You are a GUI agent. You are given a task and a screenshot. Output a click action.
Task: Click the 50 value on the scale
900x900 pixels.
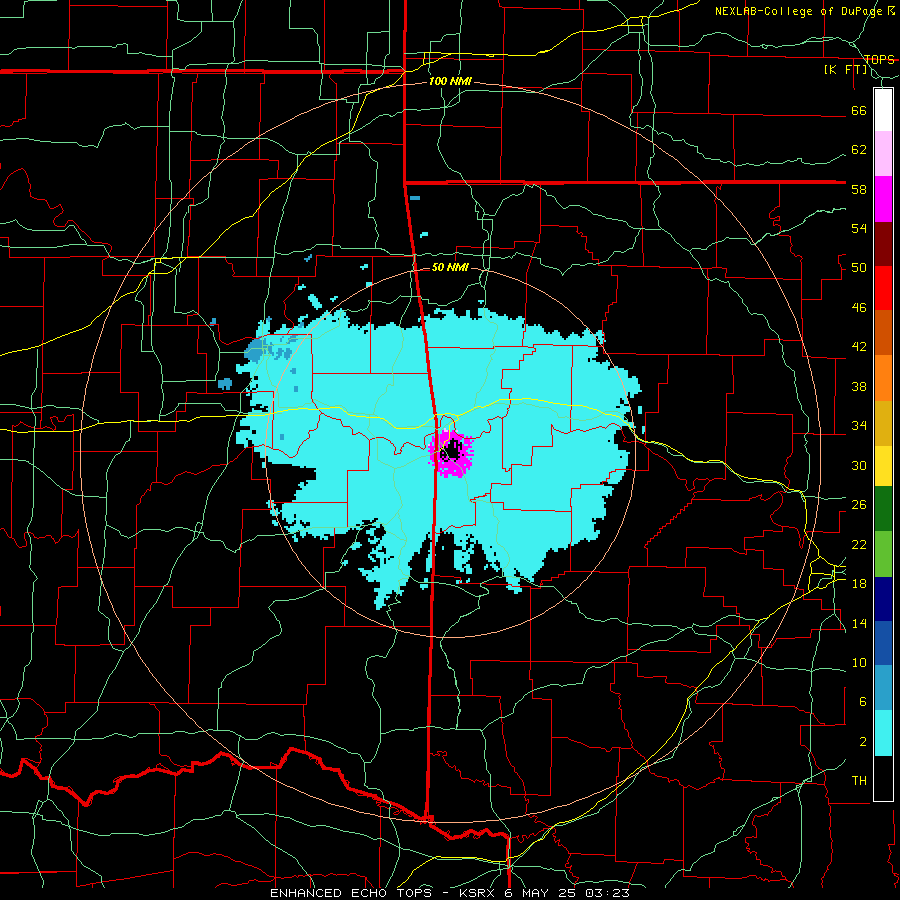859,268
